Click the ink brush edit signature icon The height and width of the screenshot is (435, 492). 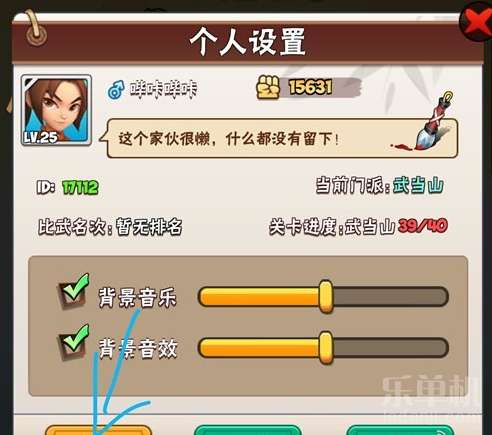[433, 120]
